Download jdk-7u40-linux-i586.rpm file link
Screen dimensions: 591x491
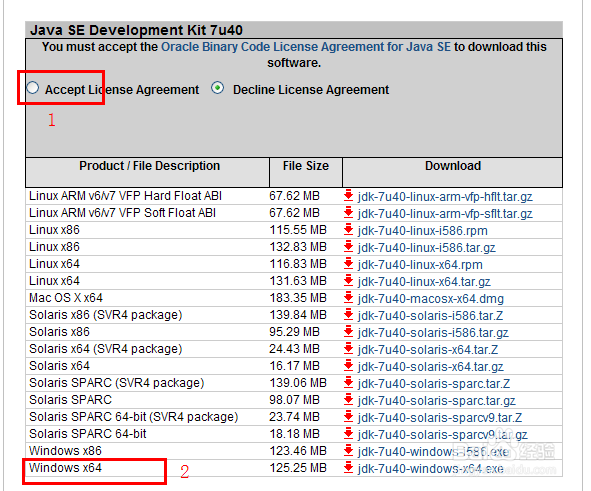[423, 231]
